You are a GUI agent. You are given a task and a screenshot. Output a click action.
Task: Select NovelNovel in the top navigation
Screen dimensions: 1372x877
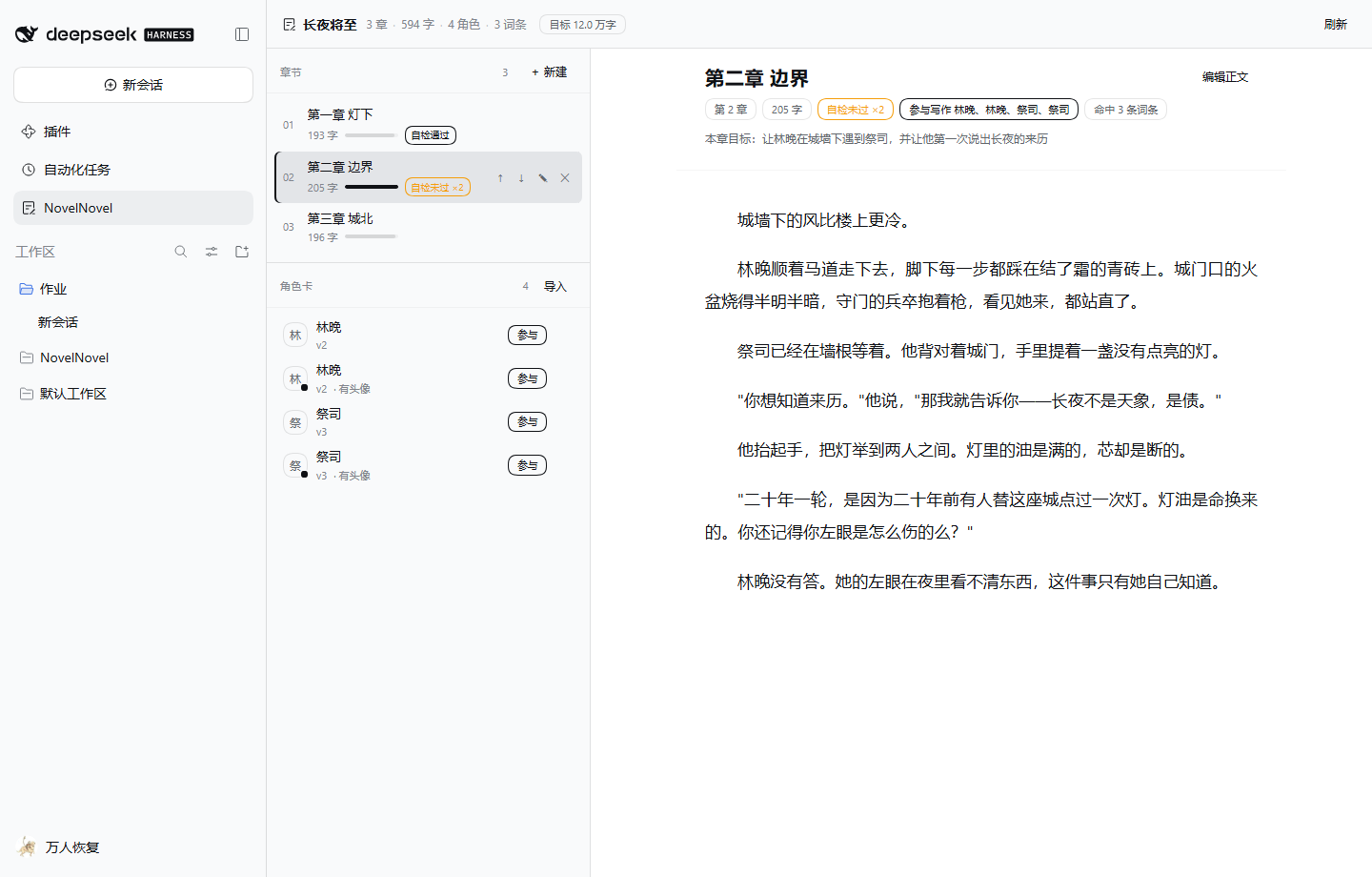pos(133,208)
